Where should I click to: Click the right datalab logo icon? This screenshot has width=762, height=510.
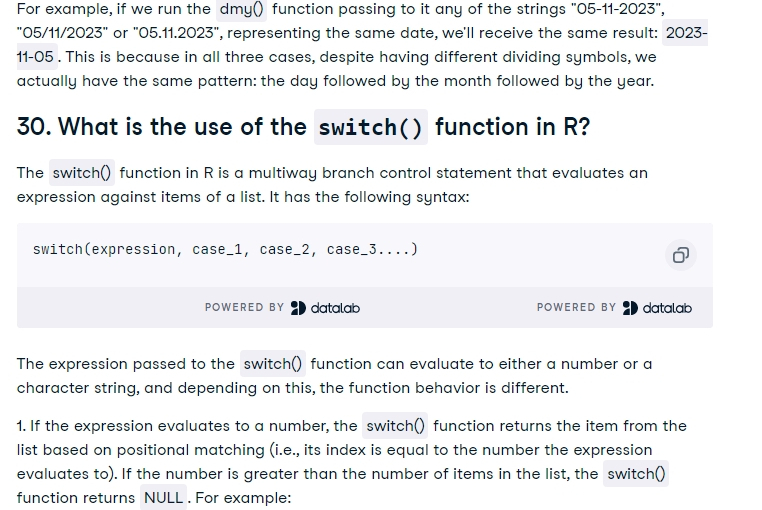click(630, 308)
